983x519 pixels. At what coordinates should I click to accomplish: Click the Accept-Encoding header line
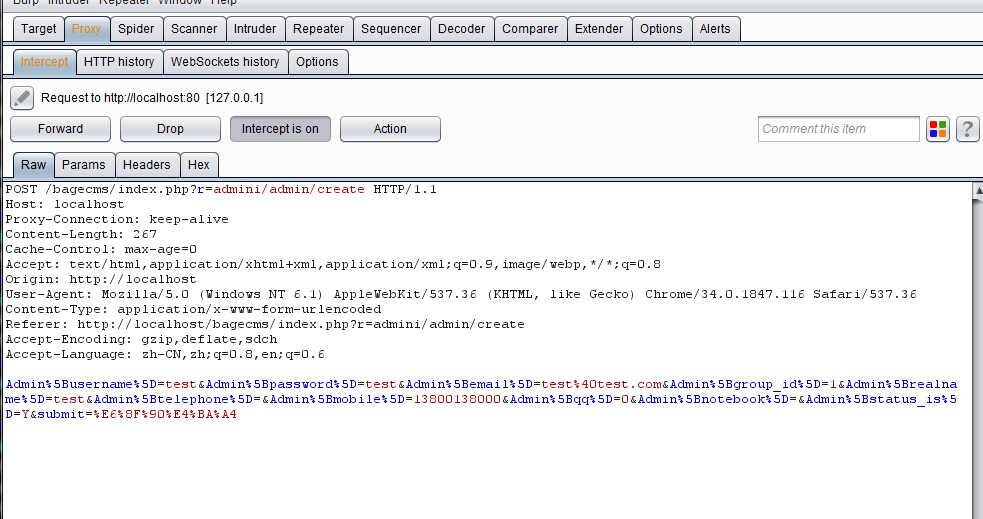141,340
